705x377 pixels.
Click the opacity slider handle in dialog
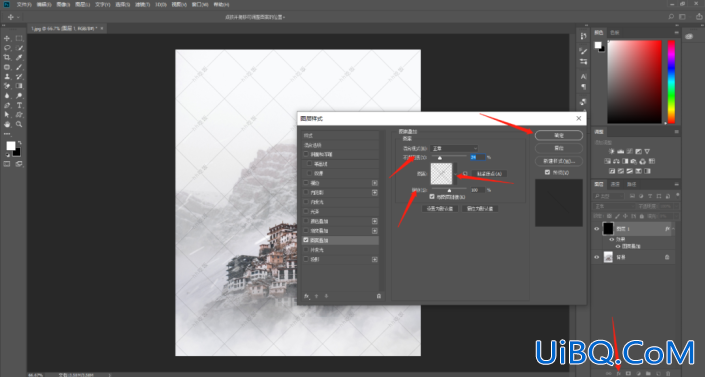tap(440, 158)
